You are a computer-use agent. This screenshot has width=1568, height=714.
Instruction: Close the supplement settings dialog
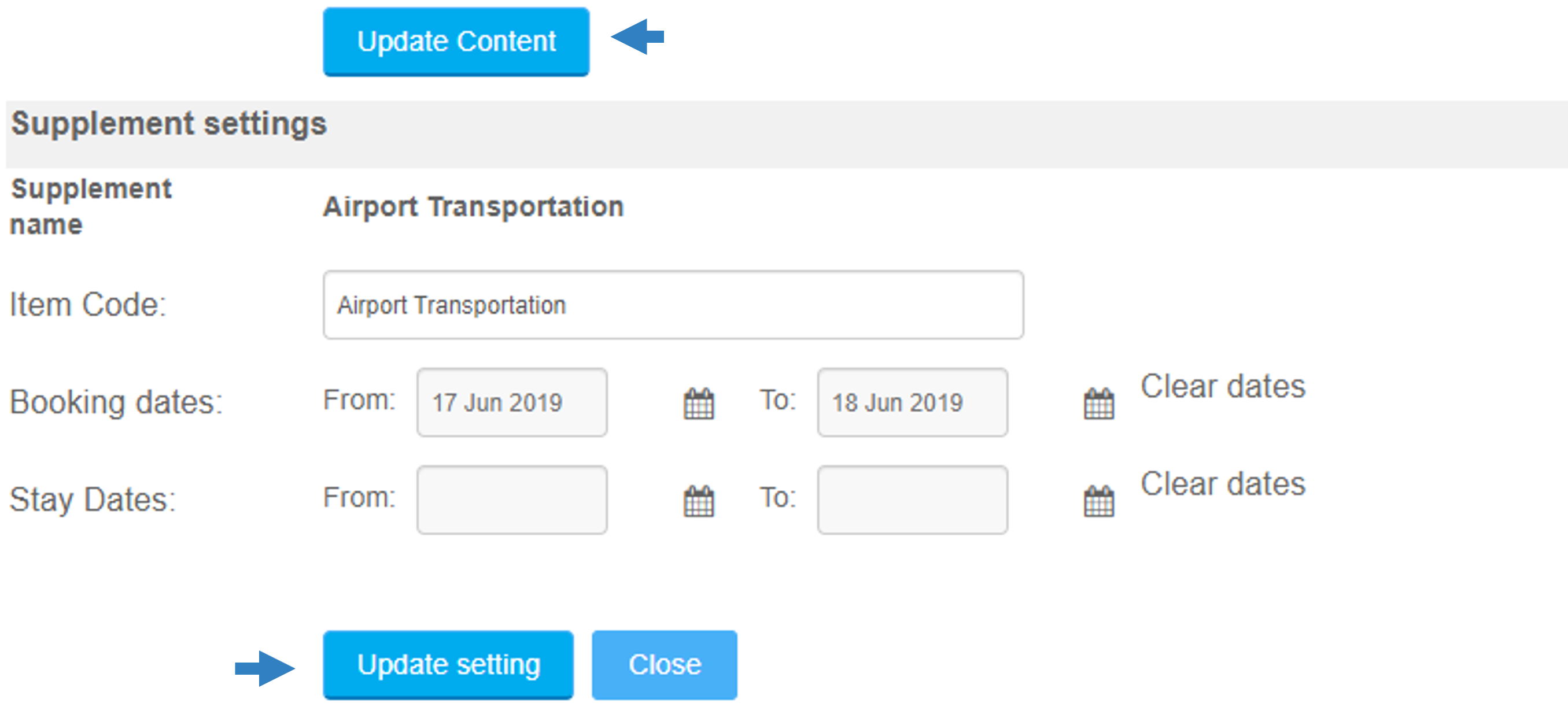(x=664, y=665)
